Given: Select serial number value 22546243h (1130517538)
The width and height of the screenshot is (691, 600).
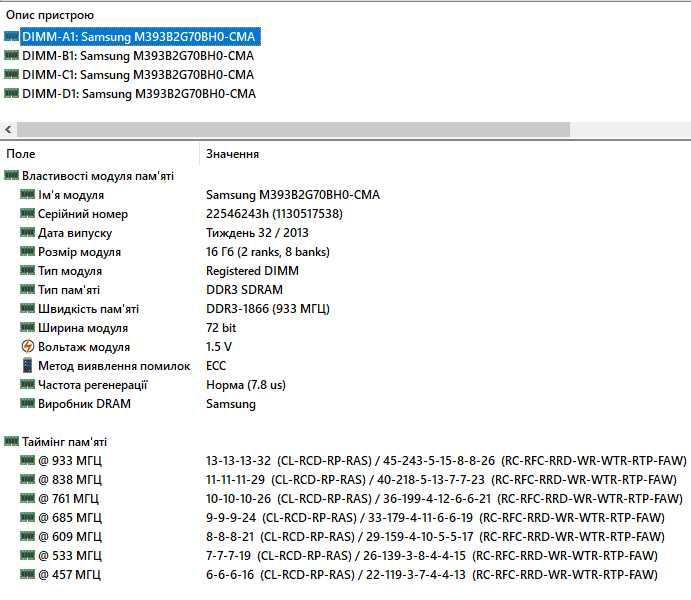Looking at the screenshot, I should (274, 214).
